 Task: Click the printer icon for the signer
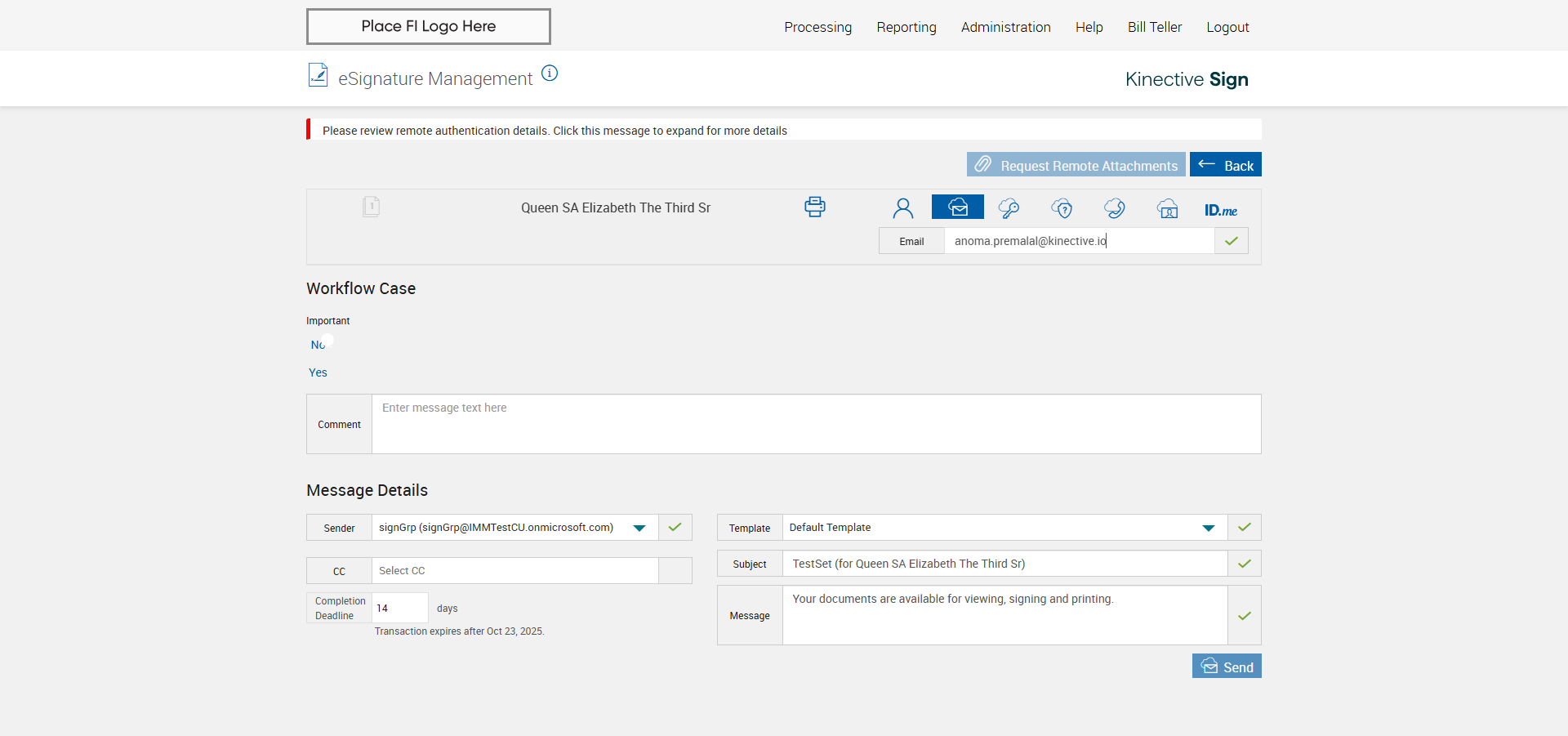pos(814,207)
